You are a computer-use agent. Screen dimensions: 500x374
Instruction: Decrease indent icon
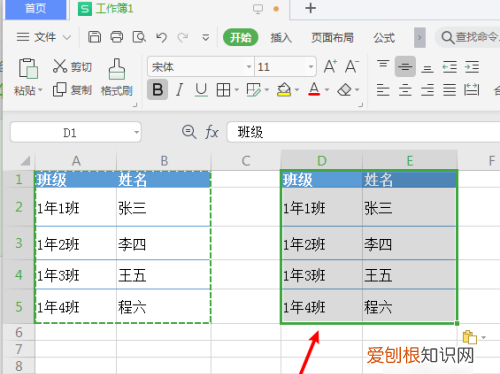point(450,67)
